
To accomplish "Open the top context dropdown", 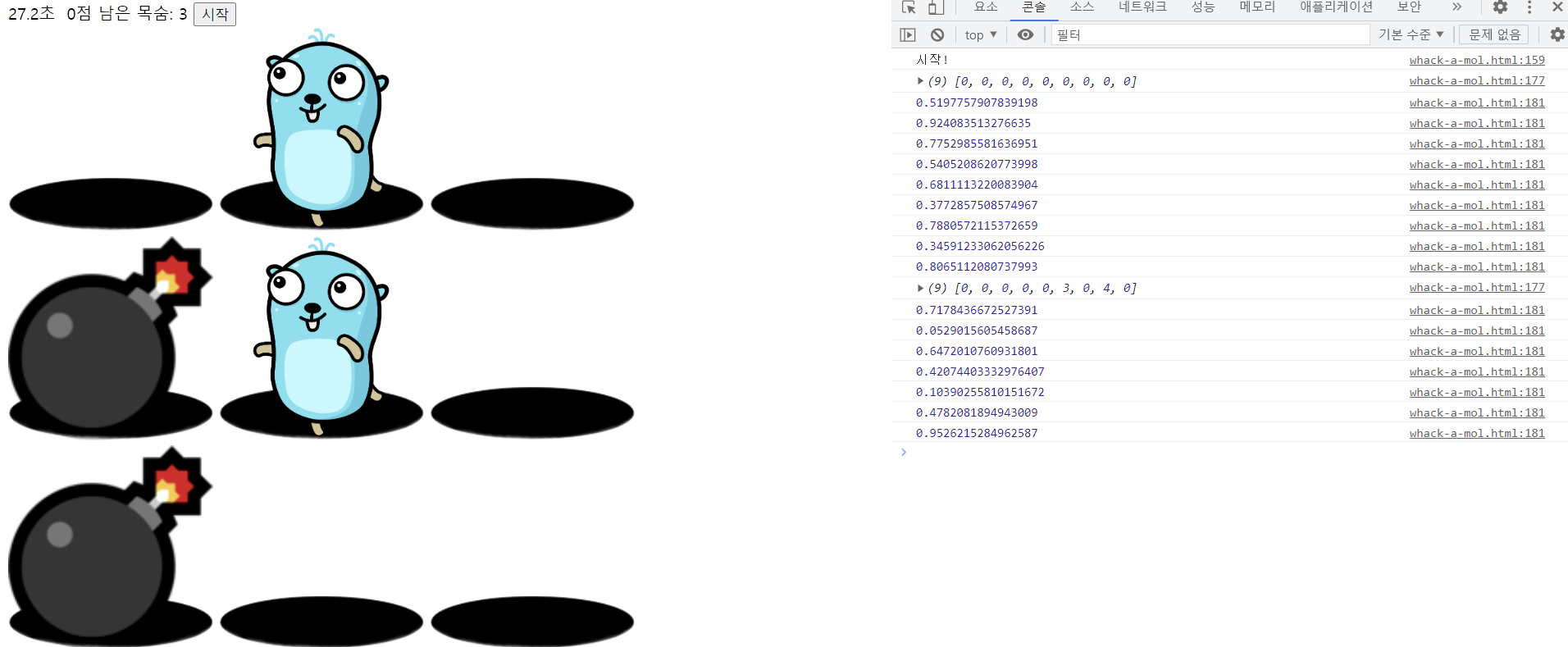I will pyautogui.click(x=981, y=34).
